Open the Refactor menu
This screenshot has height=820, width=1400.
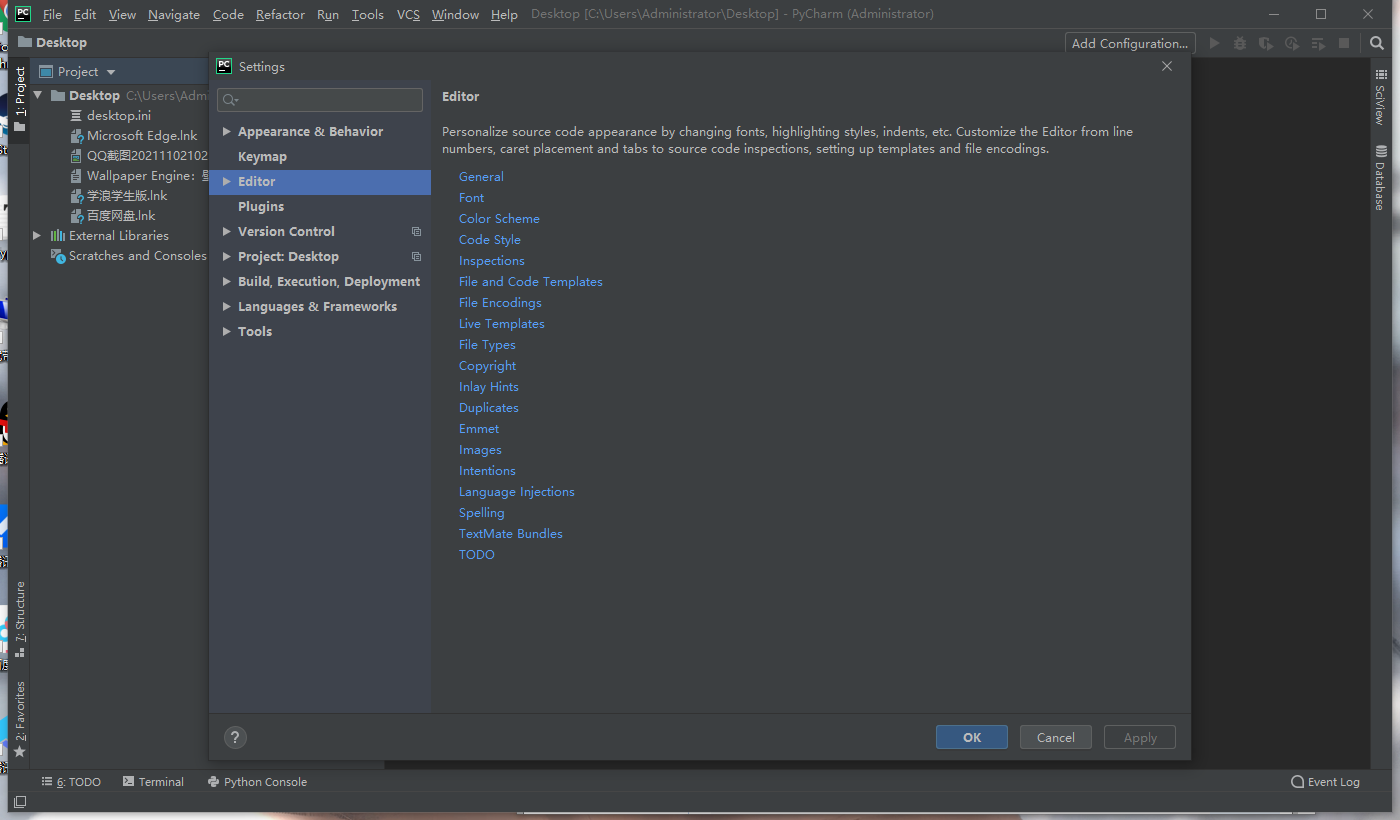tap(280, 14)
